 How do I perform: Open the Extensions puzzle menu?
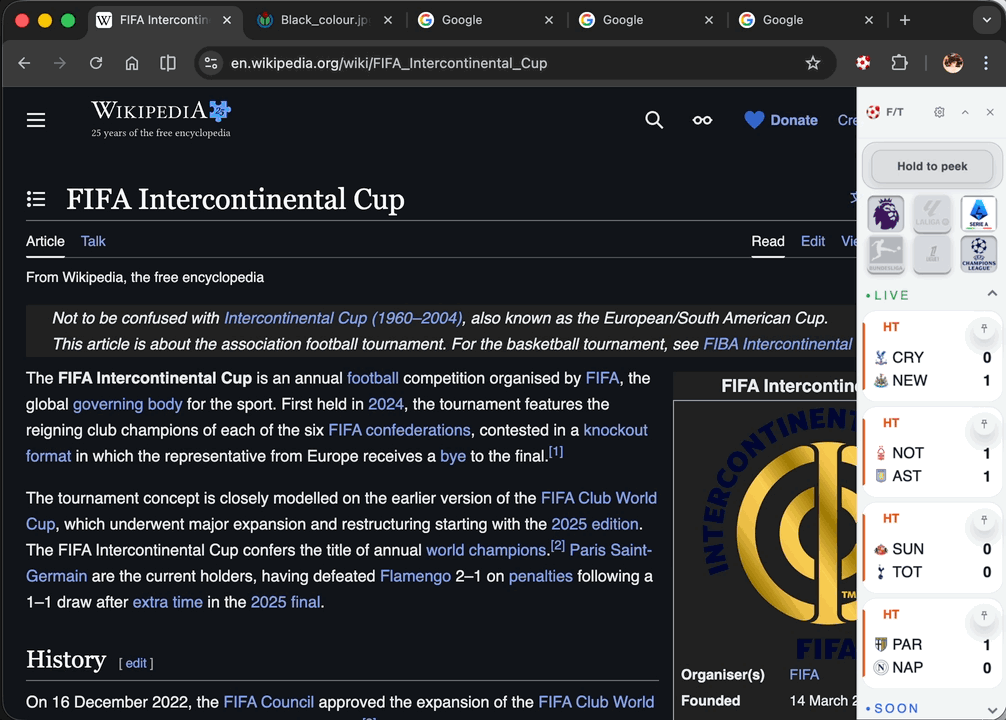point(899,63)
